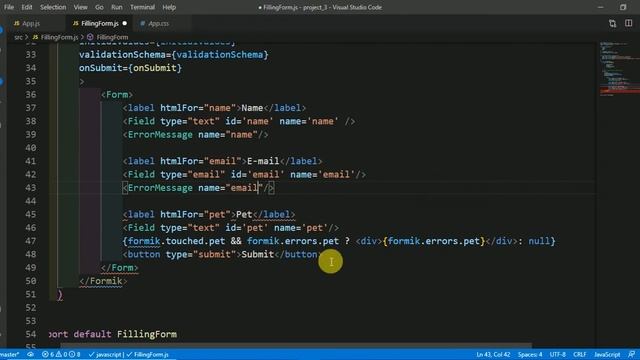The width and height of the screenshot is (640, 360).
Task: Open the Edit menu
Action: point(27,7)
